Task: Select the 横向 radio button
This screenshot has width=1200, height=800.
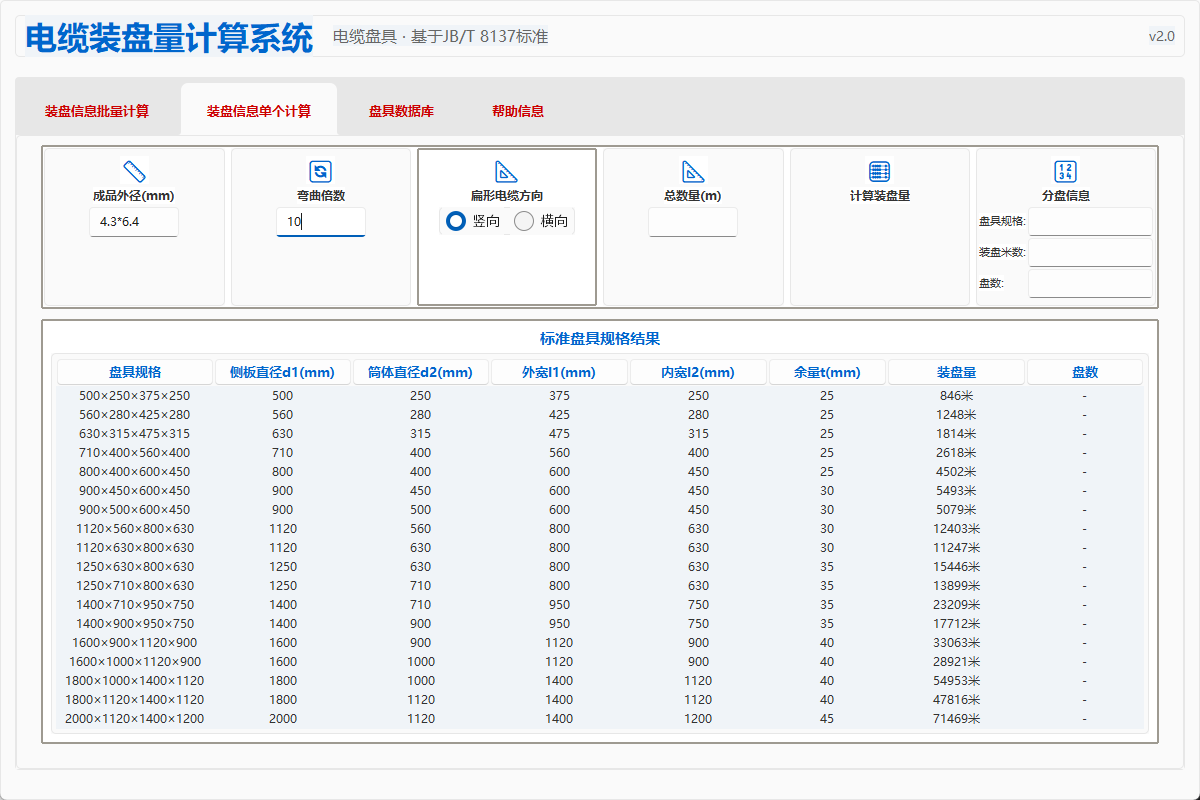Action: pos(524,221)
